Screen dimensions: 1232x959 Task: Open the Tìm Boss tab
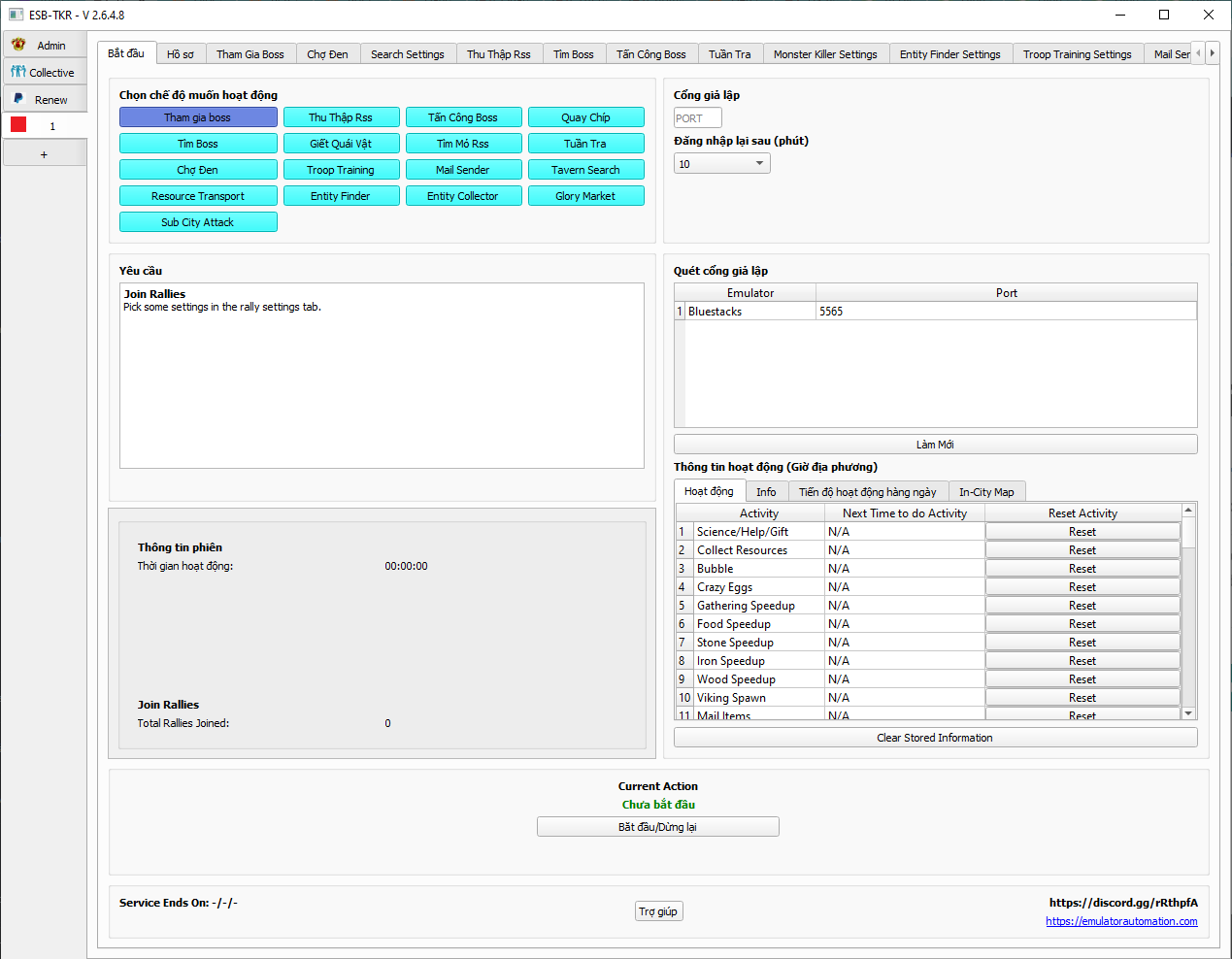(574, 54)
